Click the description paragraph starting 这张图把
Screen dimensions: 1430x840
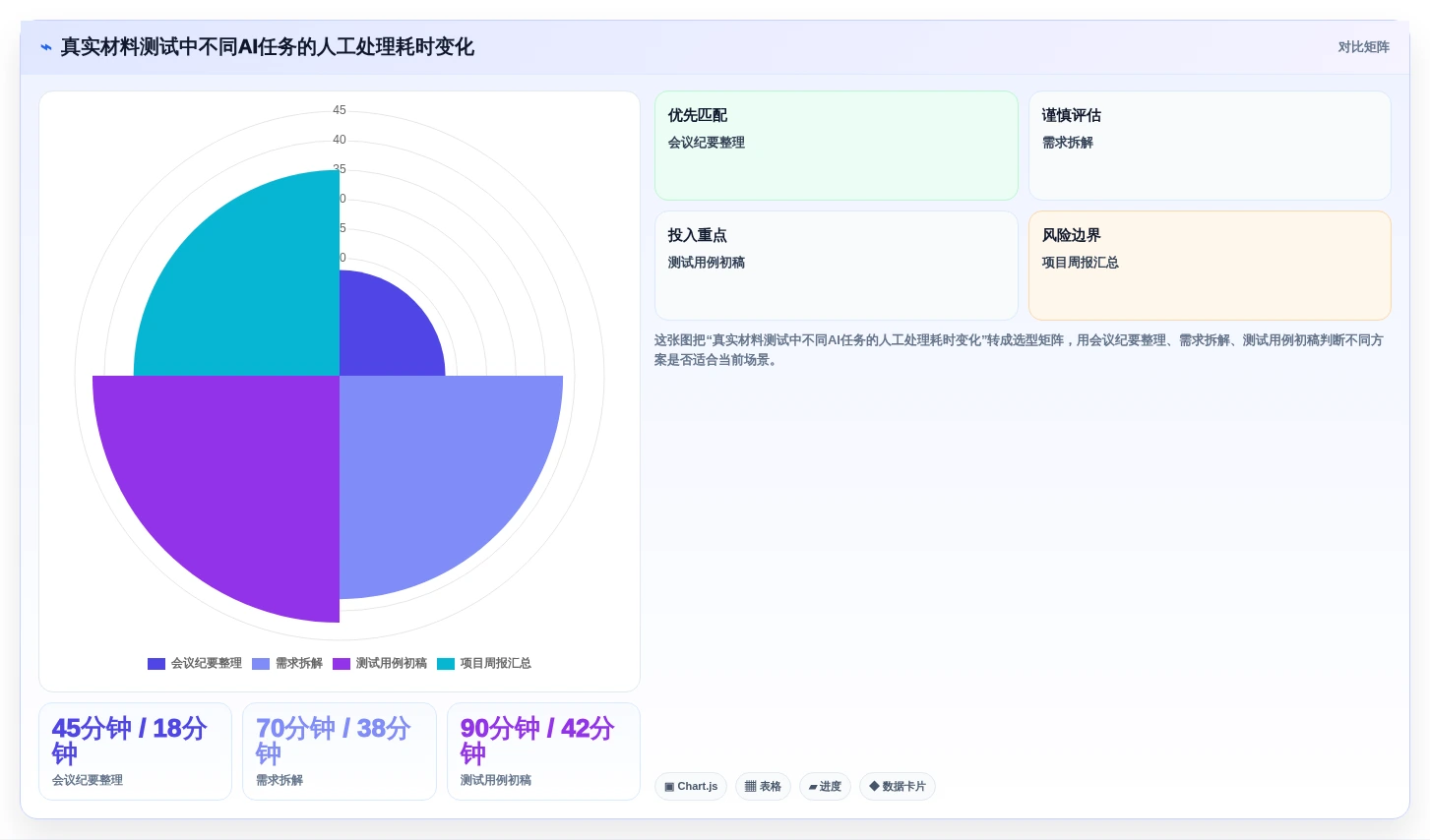[1020, 350]
